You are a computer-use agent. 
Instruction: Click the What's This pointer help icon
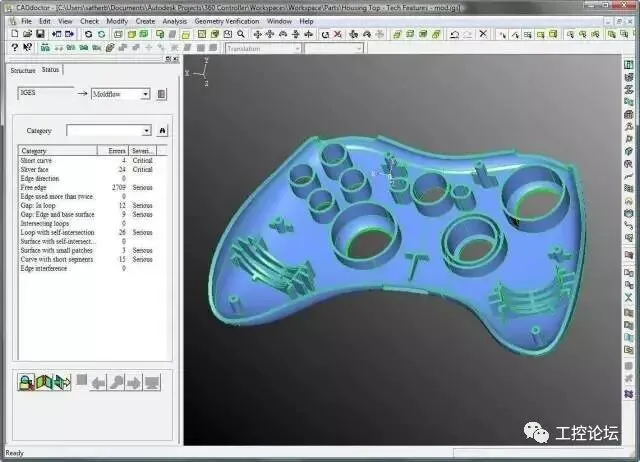click(x=27, y=48)
